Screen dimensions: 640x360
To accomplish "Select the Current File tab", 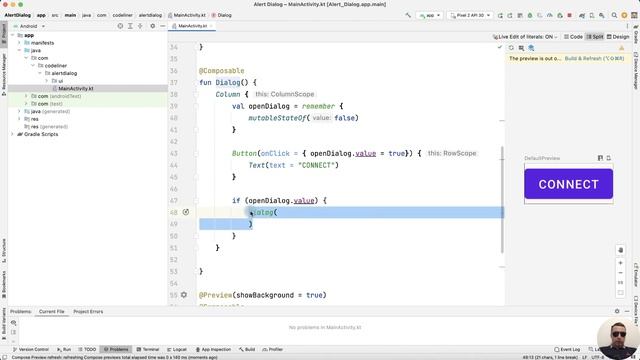I will click(51, 311).
